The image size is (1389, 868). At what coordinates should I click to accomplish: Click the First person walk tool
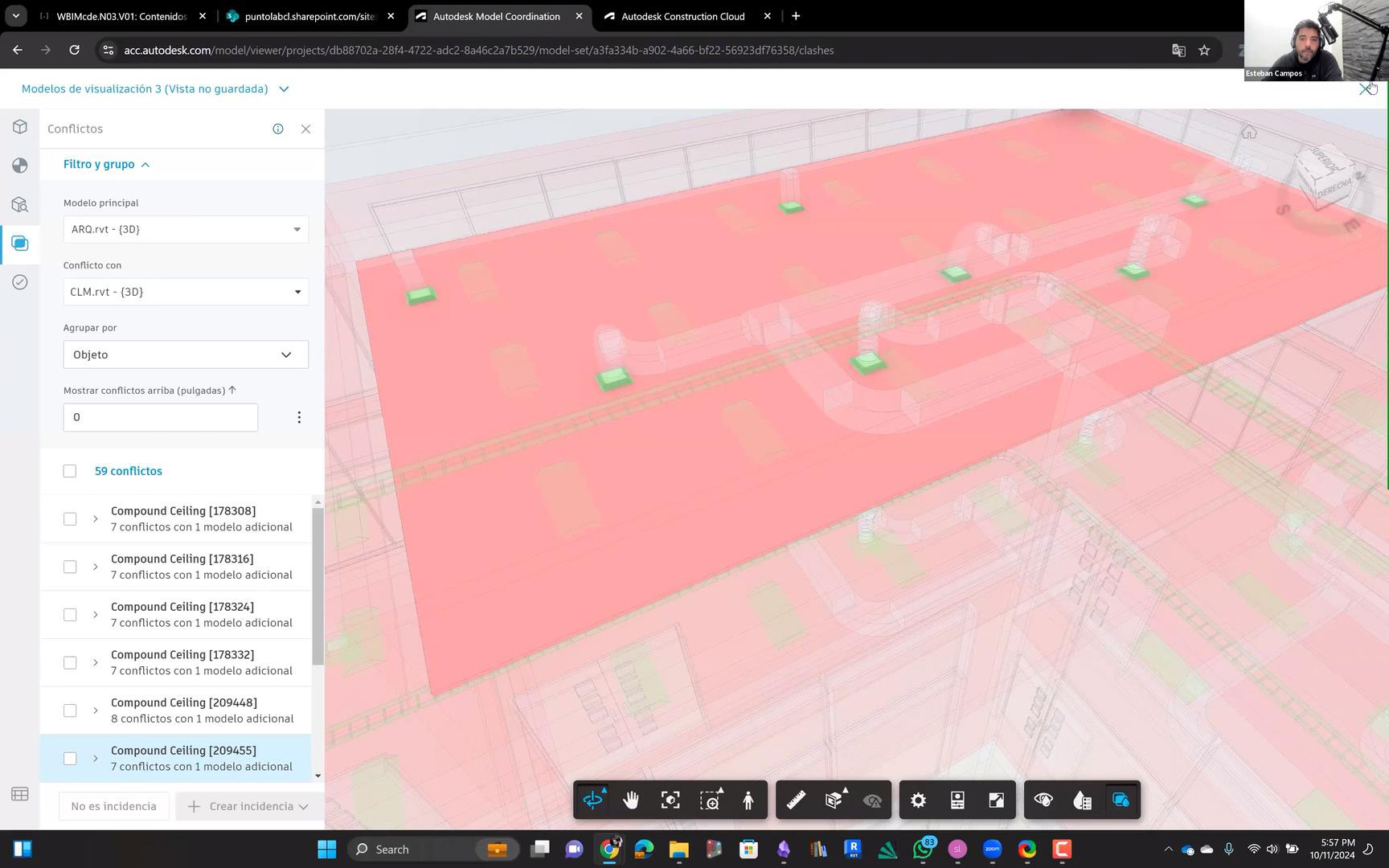[748, 800]
